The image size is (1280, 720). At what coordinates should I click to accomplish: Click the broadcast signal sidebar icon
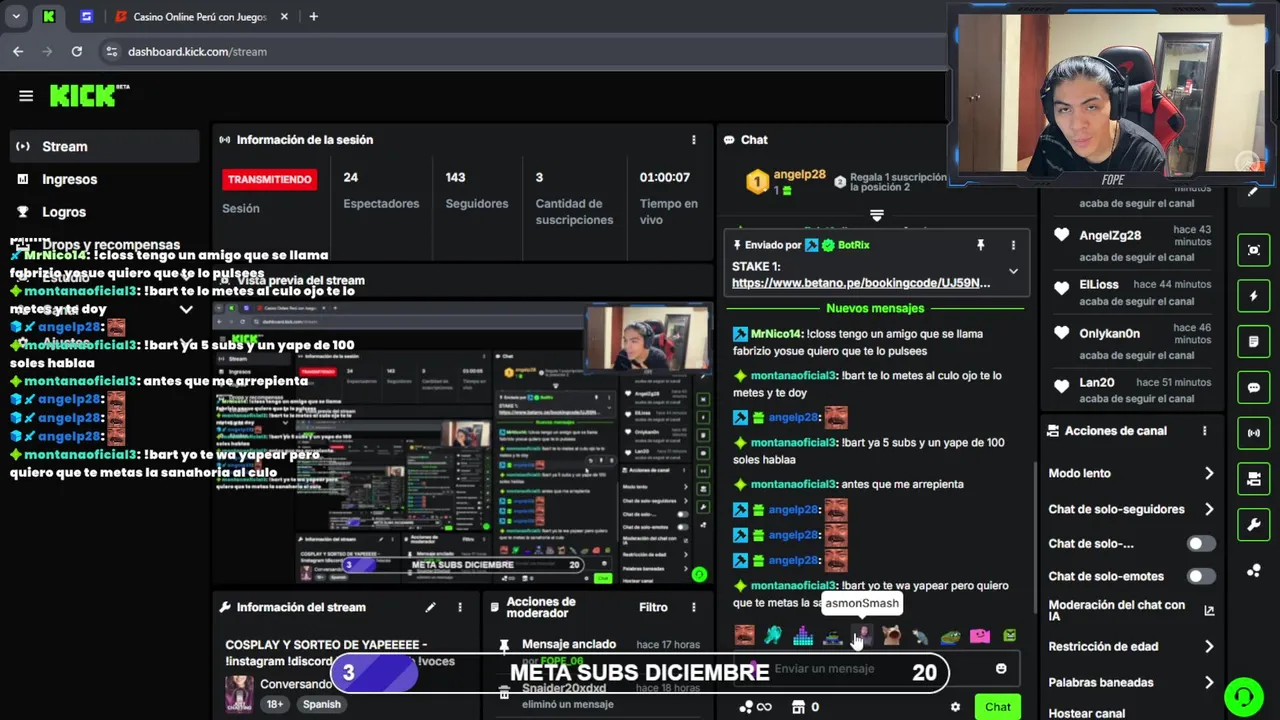pyautogui.click(x=1254, y=433)
